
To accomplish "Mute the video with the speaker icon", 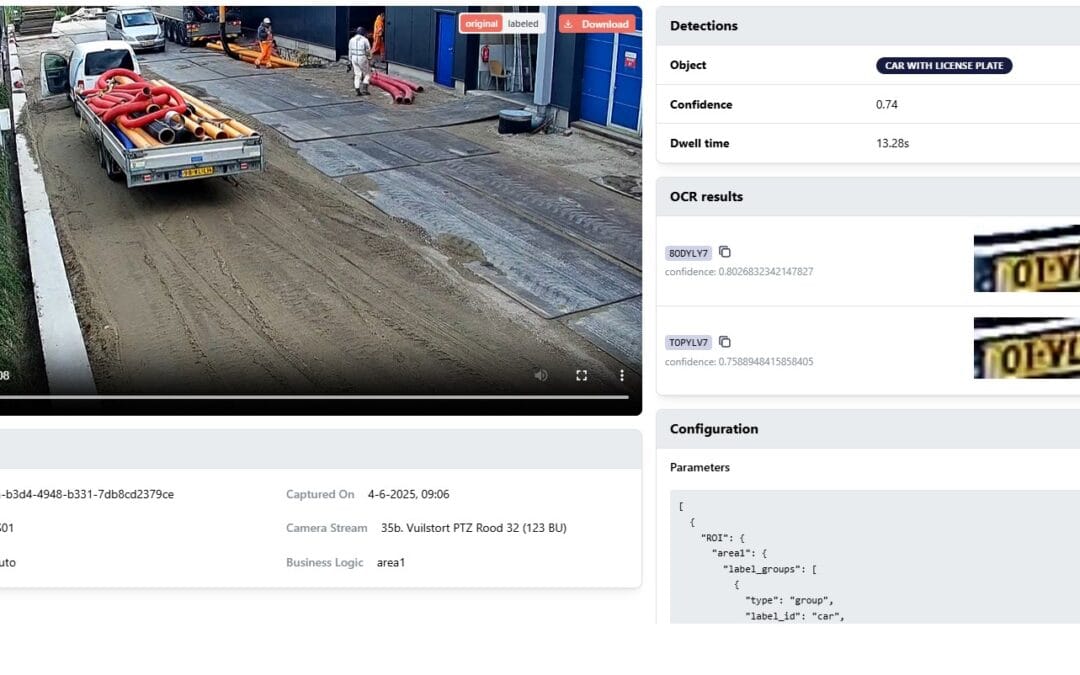I will point(541,375).
